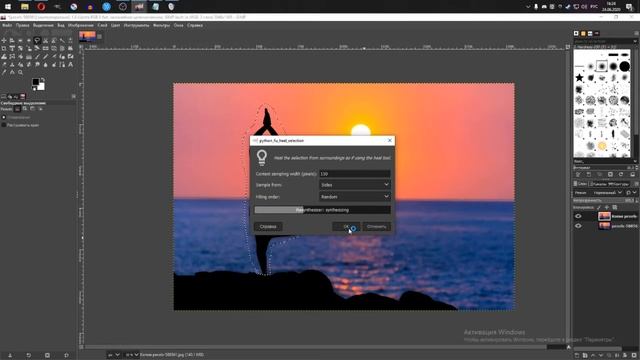The image size is (640, 360).
Task: Click Save tool preset icon bottom left
Action: (10, 356)
